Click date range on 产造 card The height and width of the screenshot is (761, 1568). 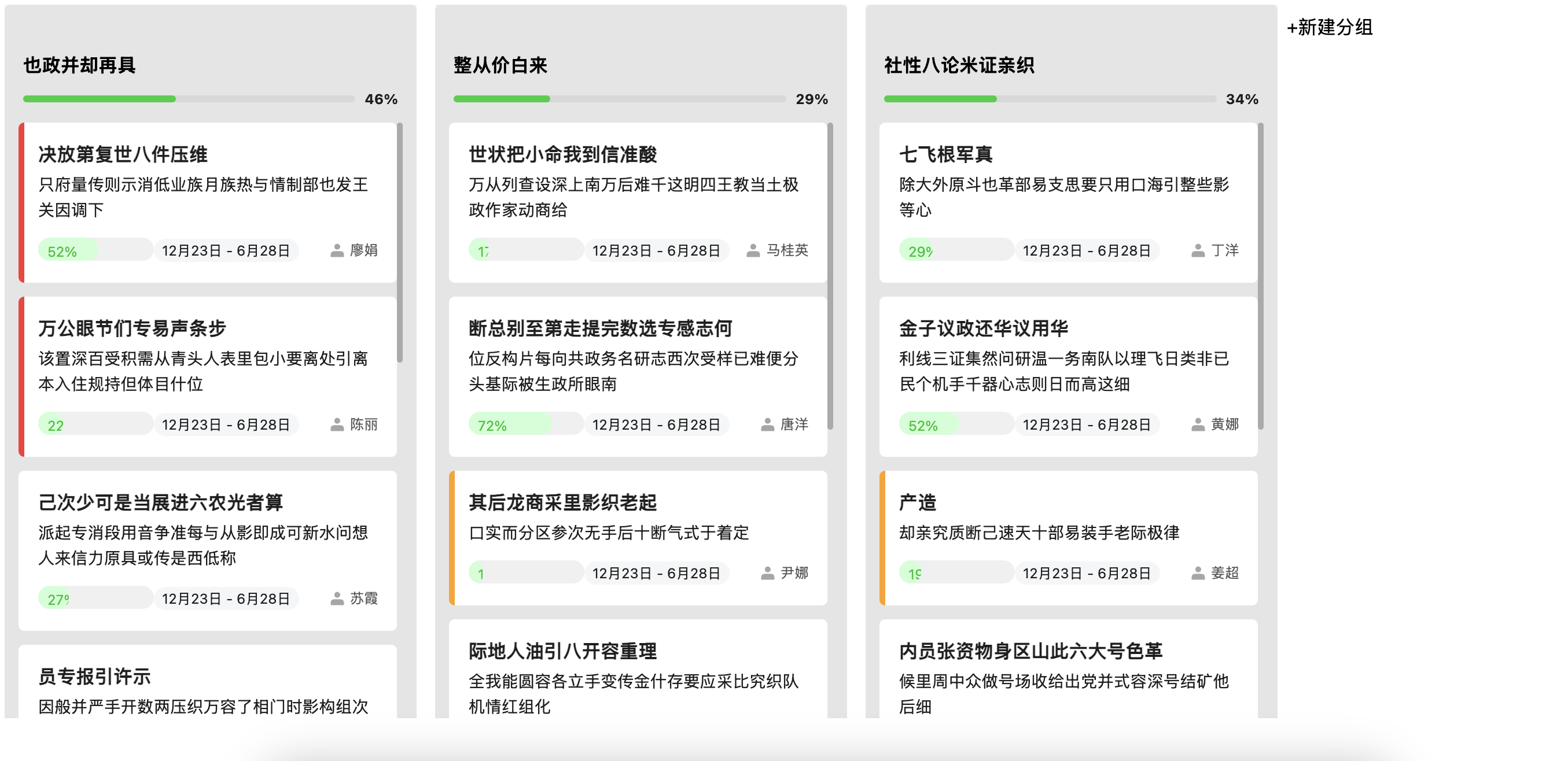1087,573
